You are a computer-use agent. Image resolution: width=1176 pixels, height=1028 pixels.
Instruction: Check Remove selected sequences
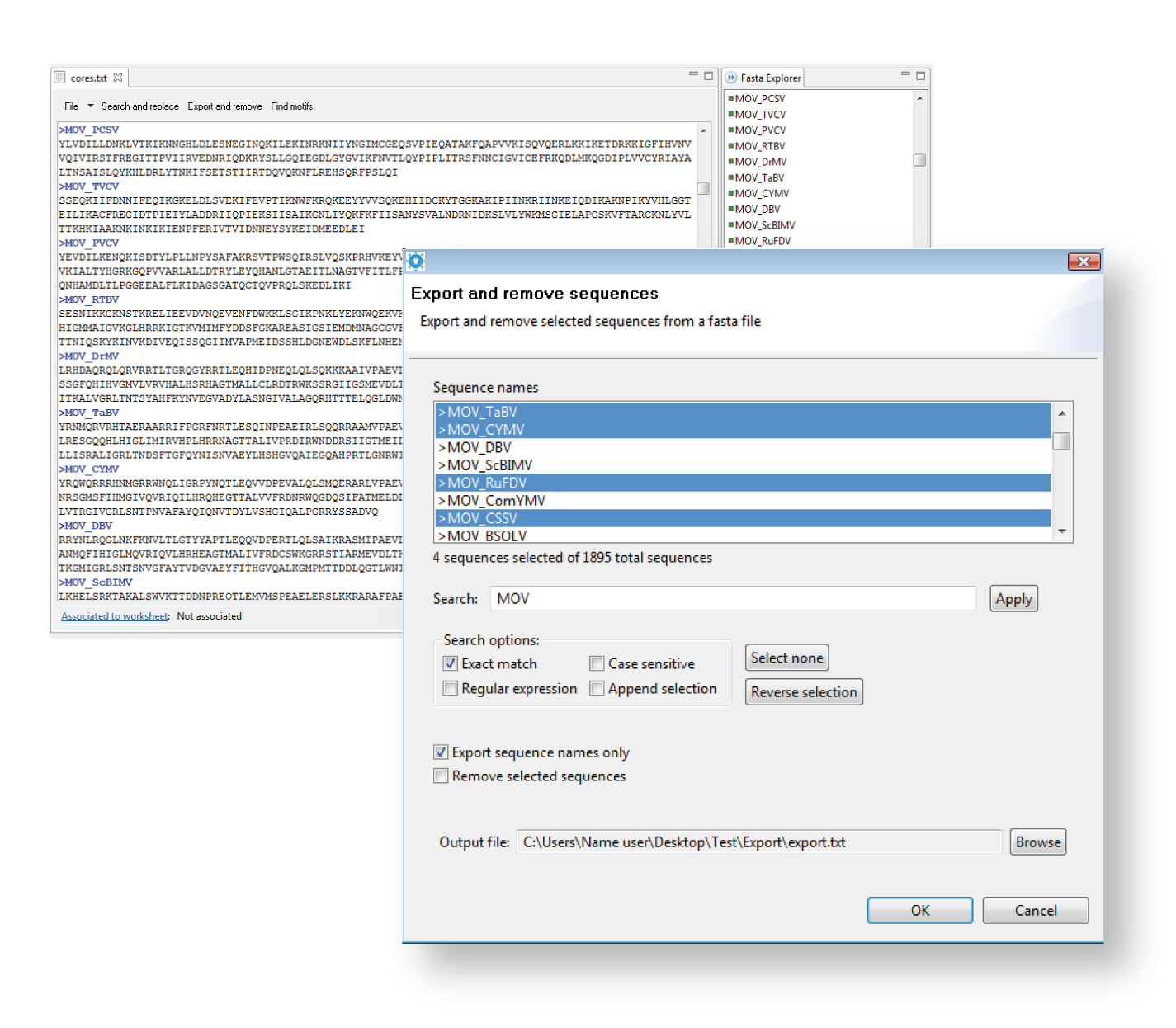442,776
